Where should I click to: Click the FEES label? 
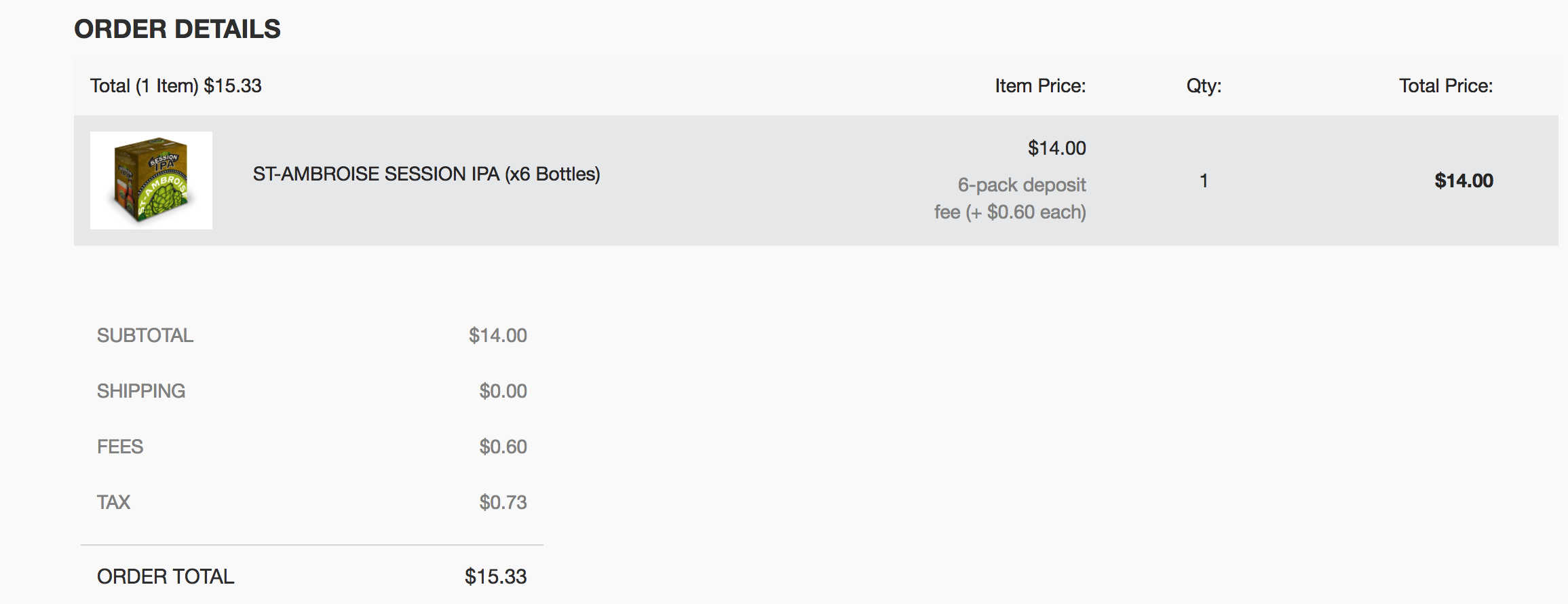(120, 447)
